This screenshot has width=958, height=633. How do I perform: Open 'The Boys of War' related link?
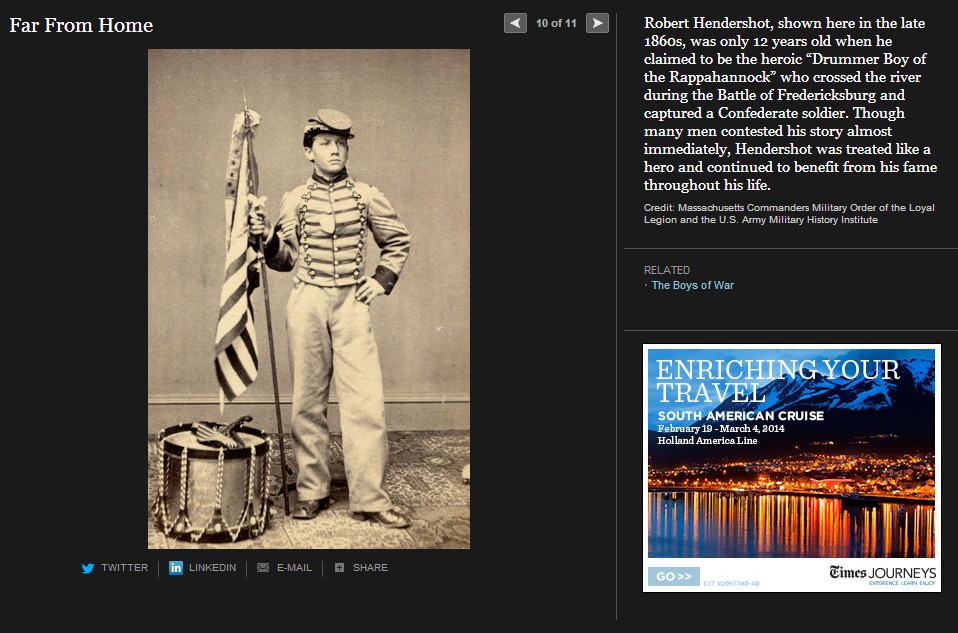pos(692,285)
